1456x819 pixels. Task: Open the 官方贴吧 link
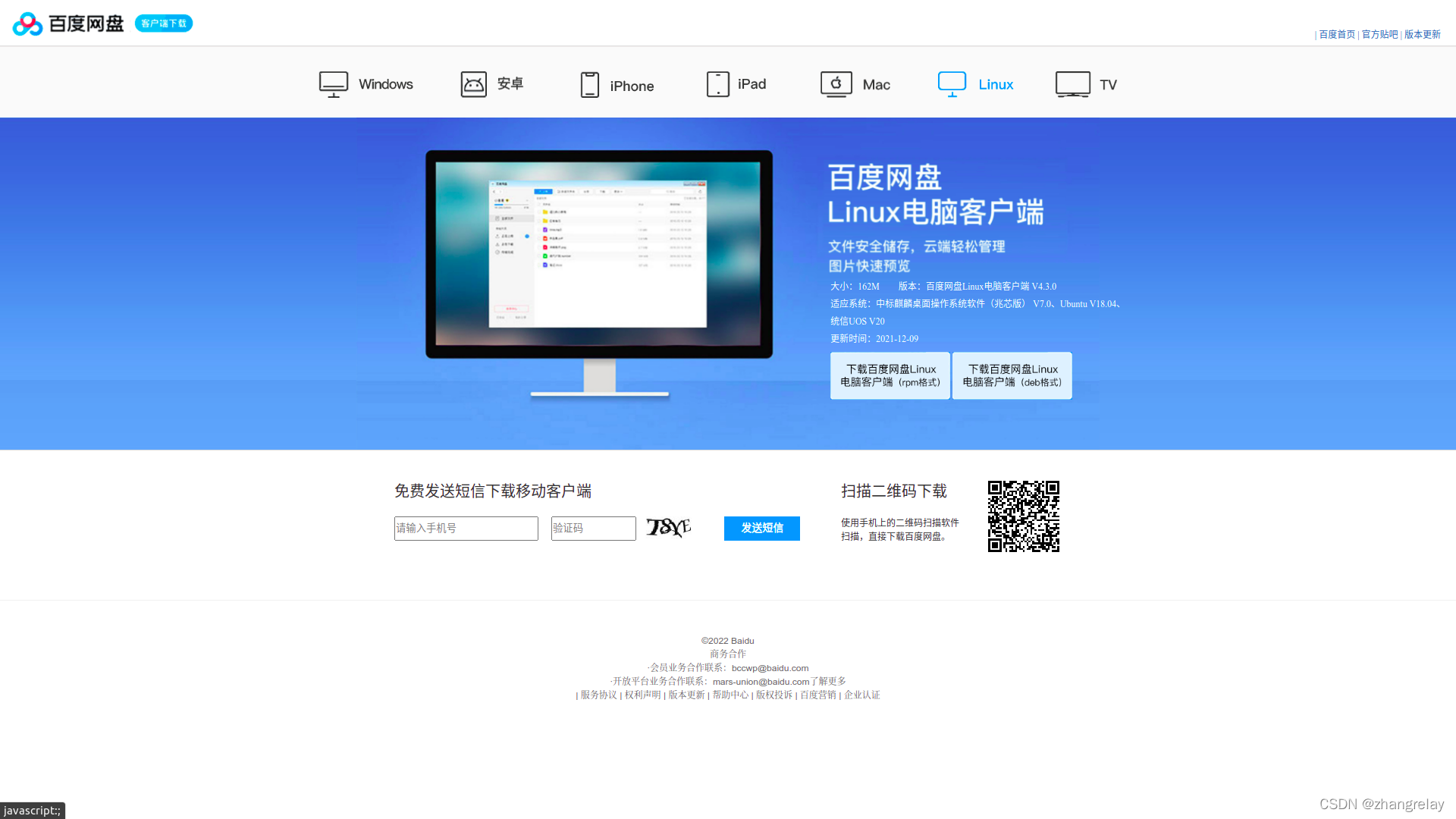[x=1379, y=34]
